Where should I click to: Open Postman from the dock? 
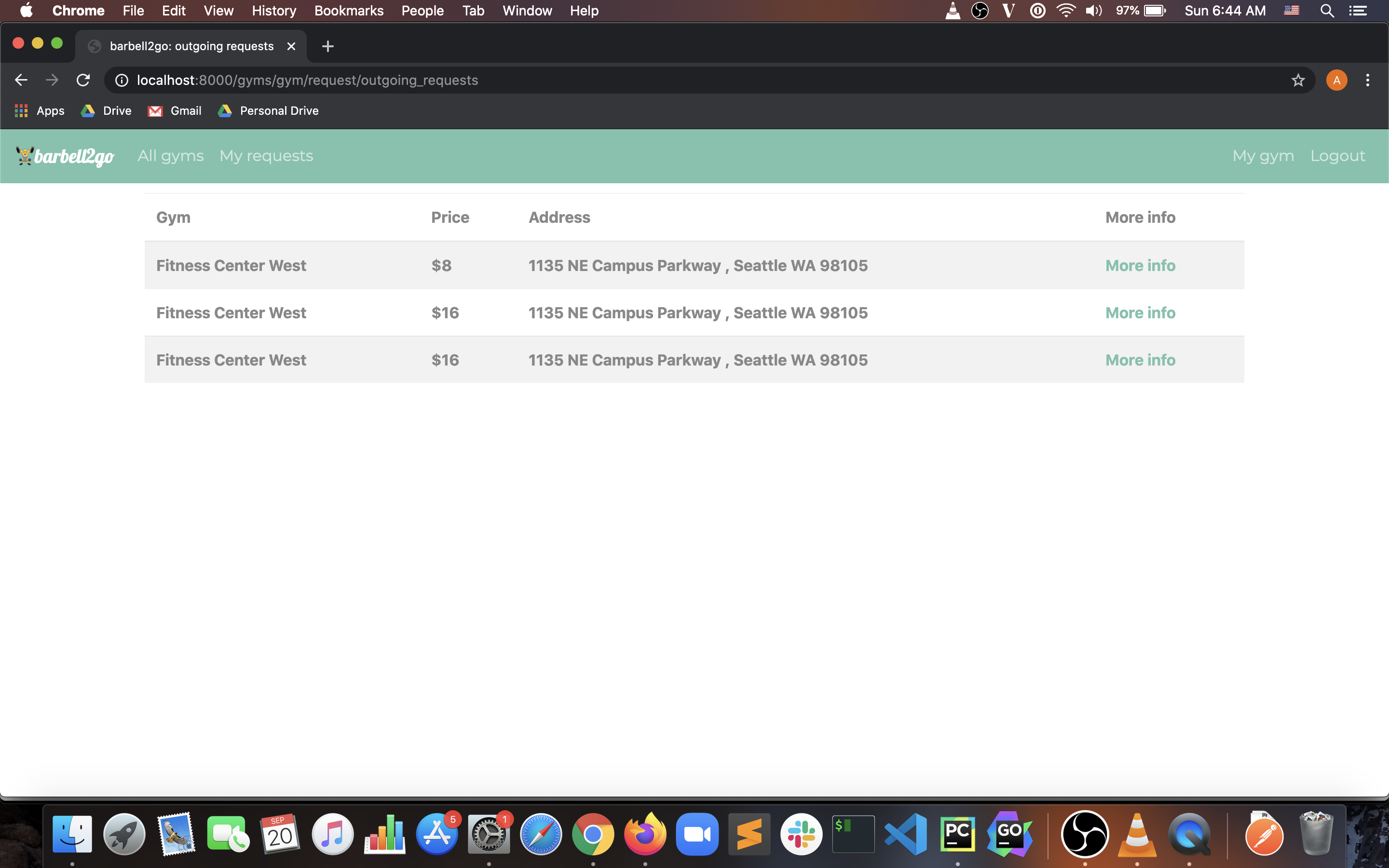coord(1264,834)
